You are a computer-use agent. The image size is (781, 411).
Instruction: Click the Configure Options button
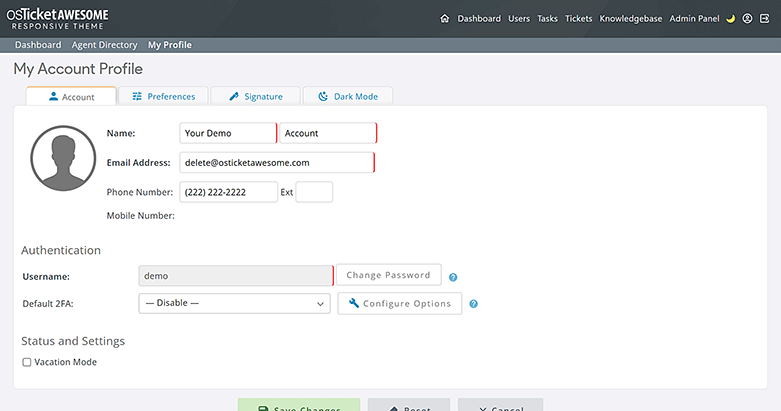[400, 303]
